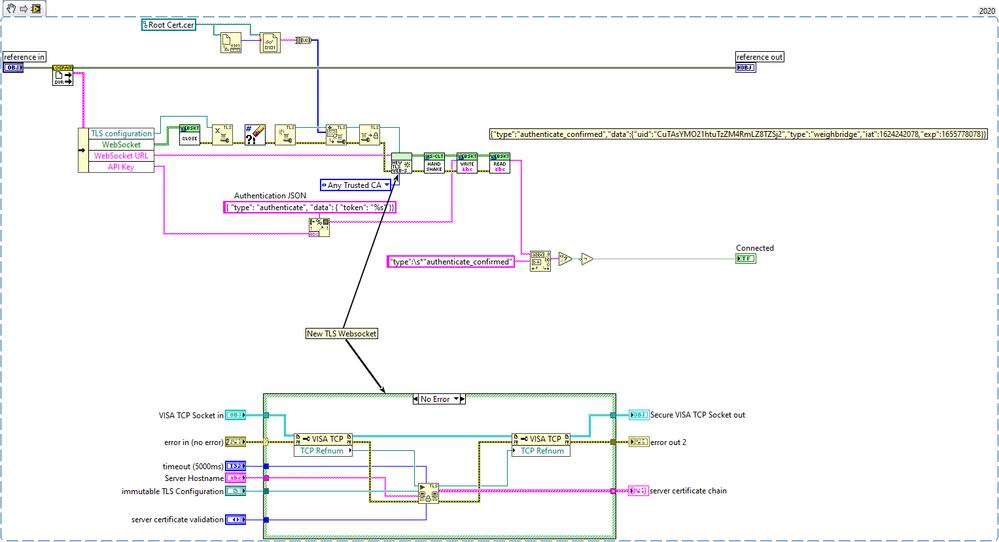
Task: Select the API Key element
Action: click(x=121, y=167)
